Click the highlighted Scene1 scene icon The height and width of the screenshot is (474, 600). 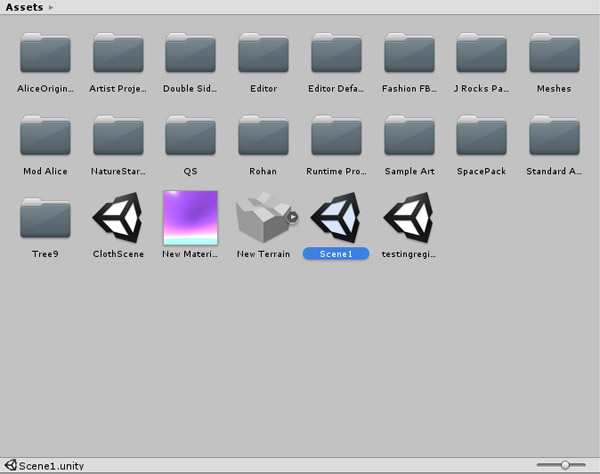[336, 218]
